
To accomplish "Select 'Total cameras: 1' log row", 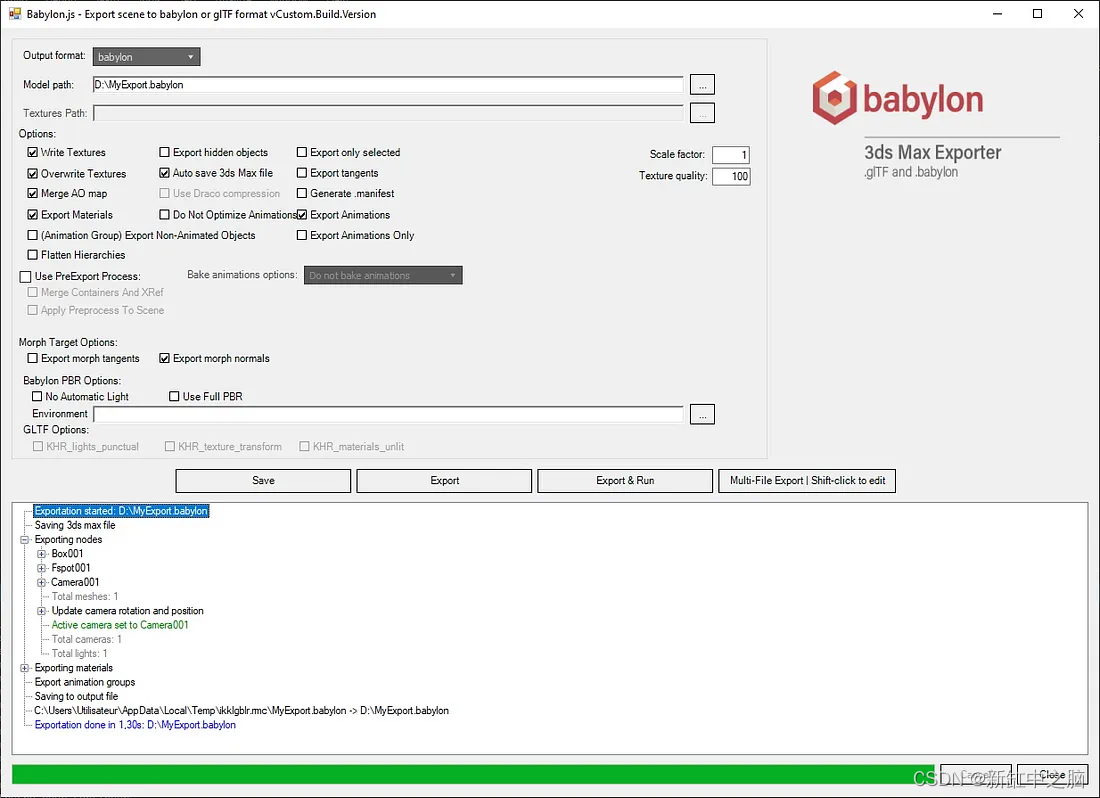I will click(x=86, y=640).
